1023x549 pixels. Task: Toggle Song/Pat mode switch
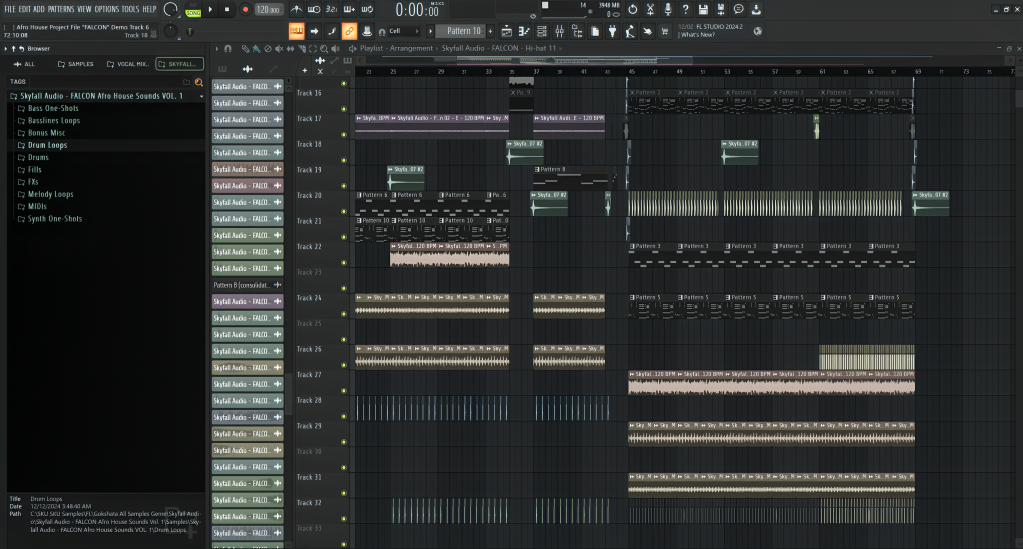[193, 10]
